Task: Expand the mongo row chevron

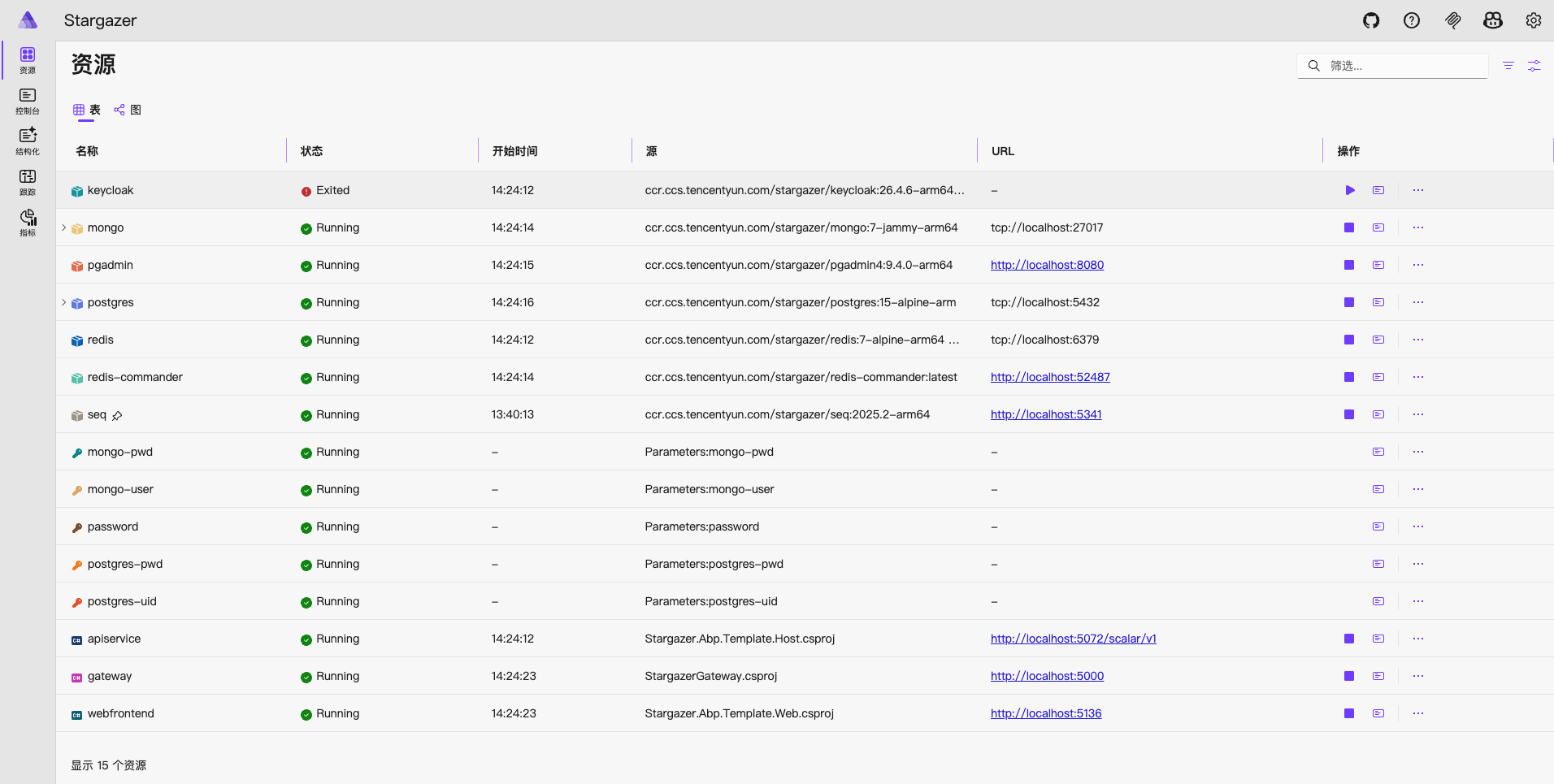Action: click(64, 227)
